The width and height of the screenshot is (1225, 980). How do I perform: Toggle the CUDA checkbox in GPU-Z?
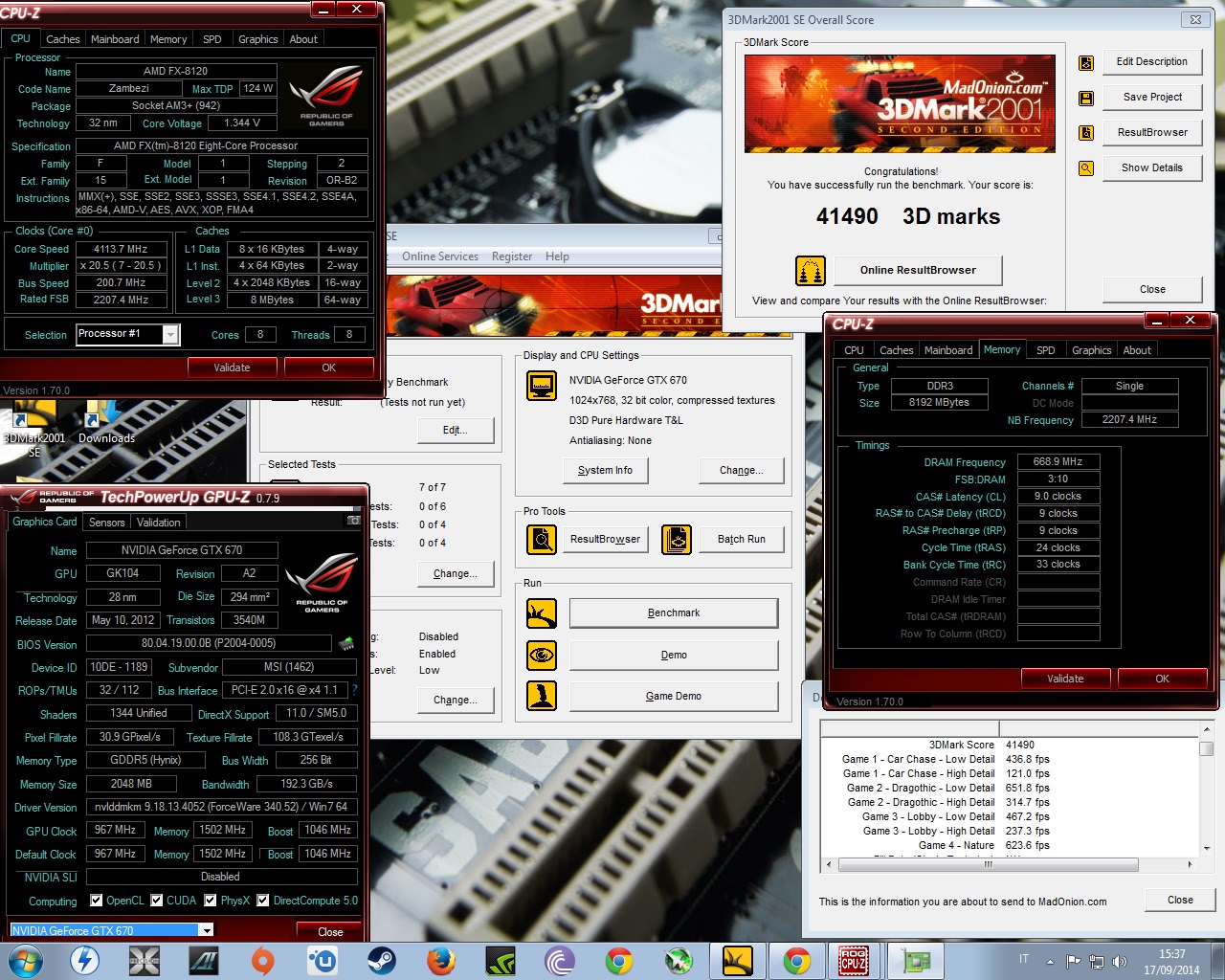[x=157, y=901]
